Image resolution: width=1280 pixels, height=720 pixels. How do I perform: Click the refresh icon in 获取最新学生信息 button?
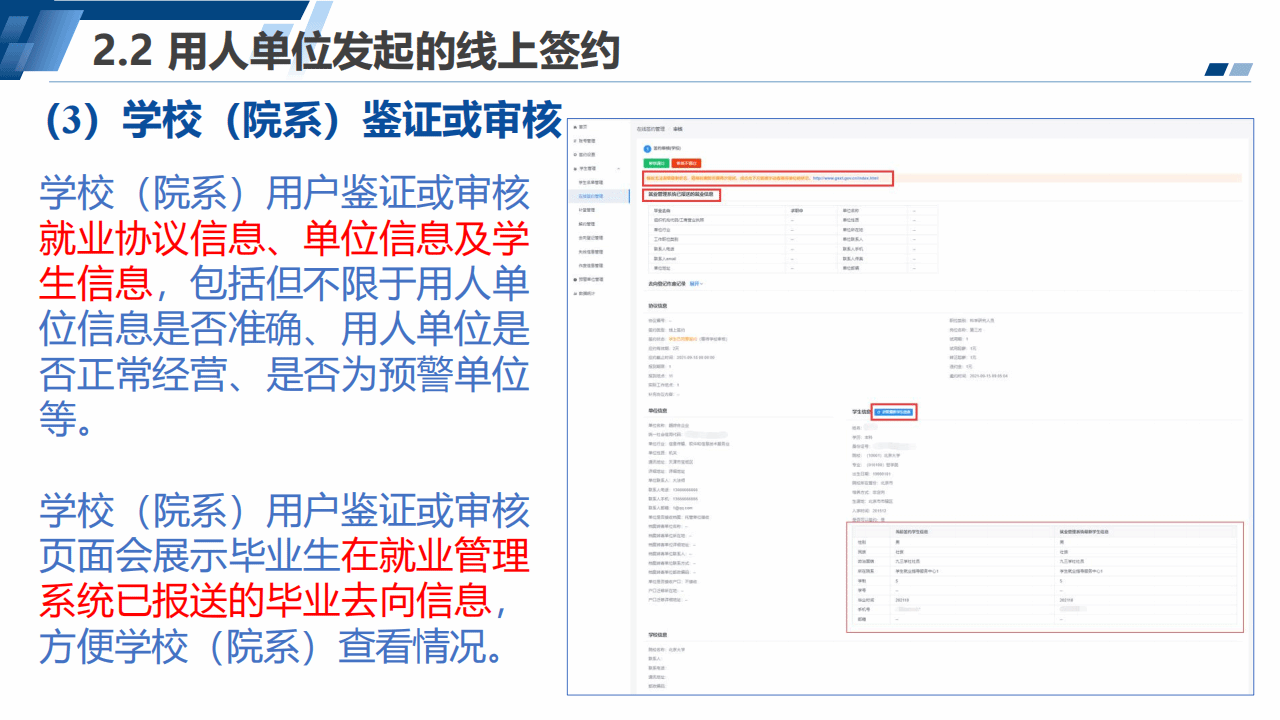coord(878,411)
